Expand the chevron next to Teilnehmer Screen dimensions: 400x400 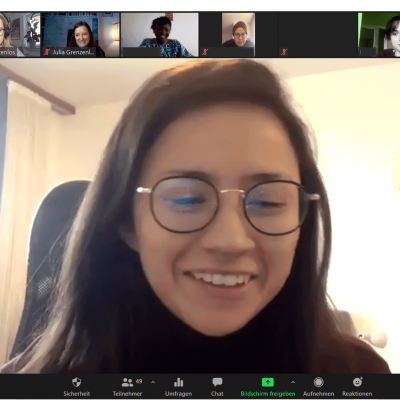pos(153,382)
